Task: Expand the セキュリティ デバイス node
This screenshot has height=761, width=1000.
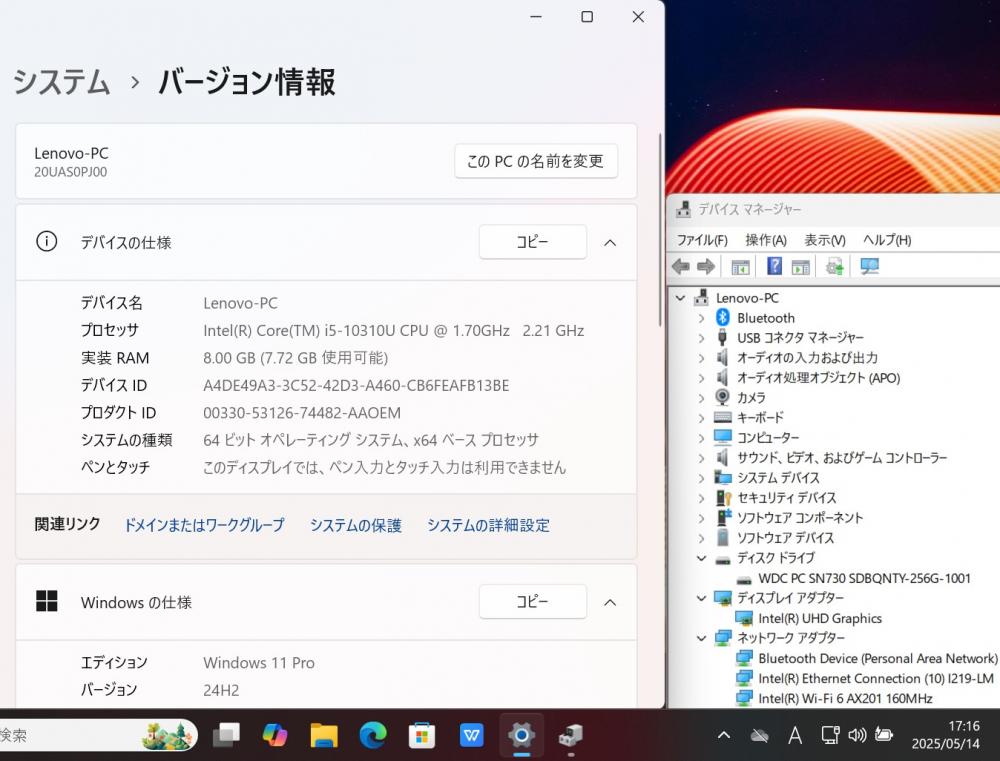Action: [702, 498]
